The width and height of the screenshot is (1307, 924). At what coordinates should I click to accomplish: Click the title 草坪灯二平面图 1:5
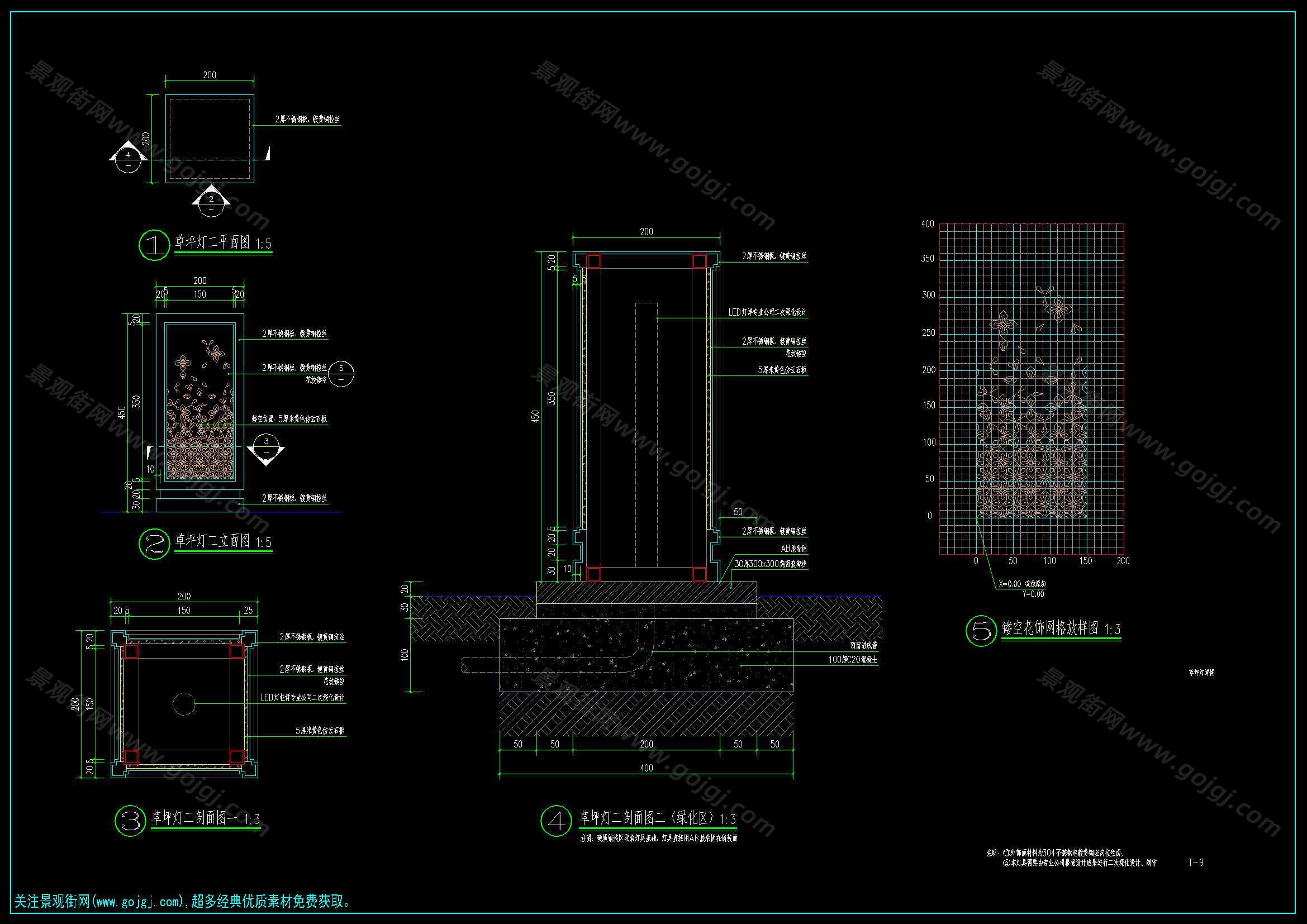point(223,243)
